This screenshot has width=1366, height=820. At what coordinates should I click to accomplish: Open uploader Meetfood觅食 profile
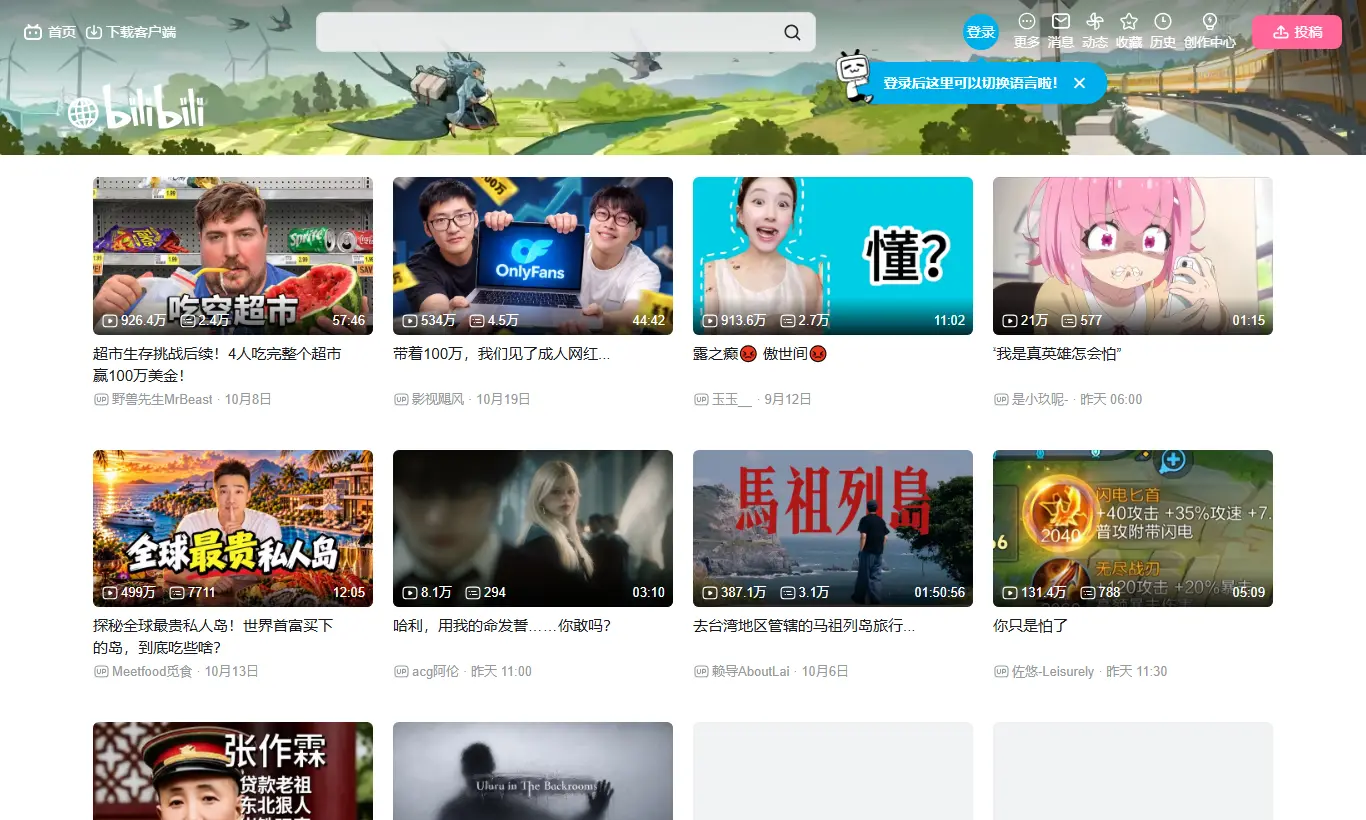[152, 671]
